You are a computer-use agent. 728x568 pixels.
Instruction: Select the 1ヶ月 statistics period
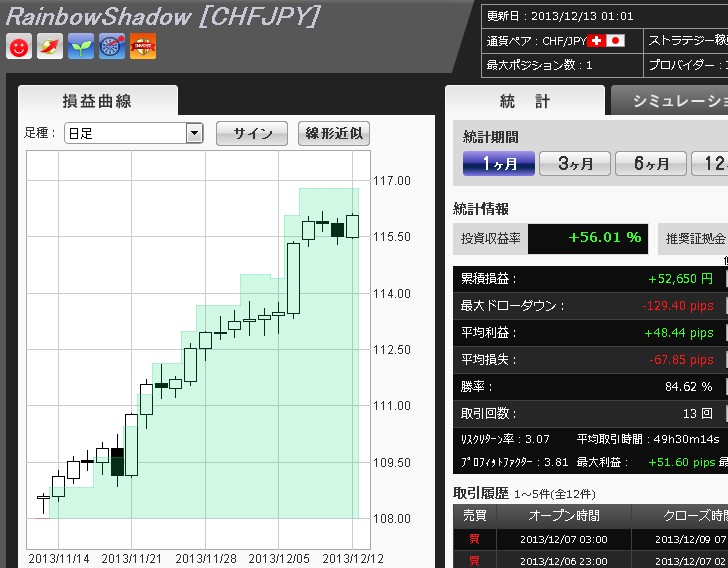[x=499, y=163]
